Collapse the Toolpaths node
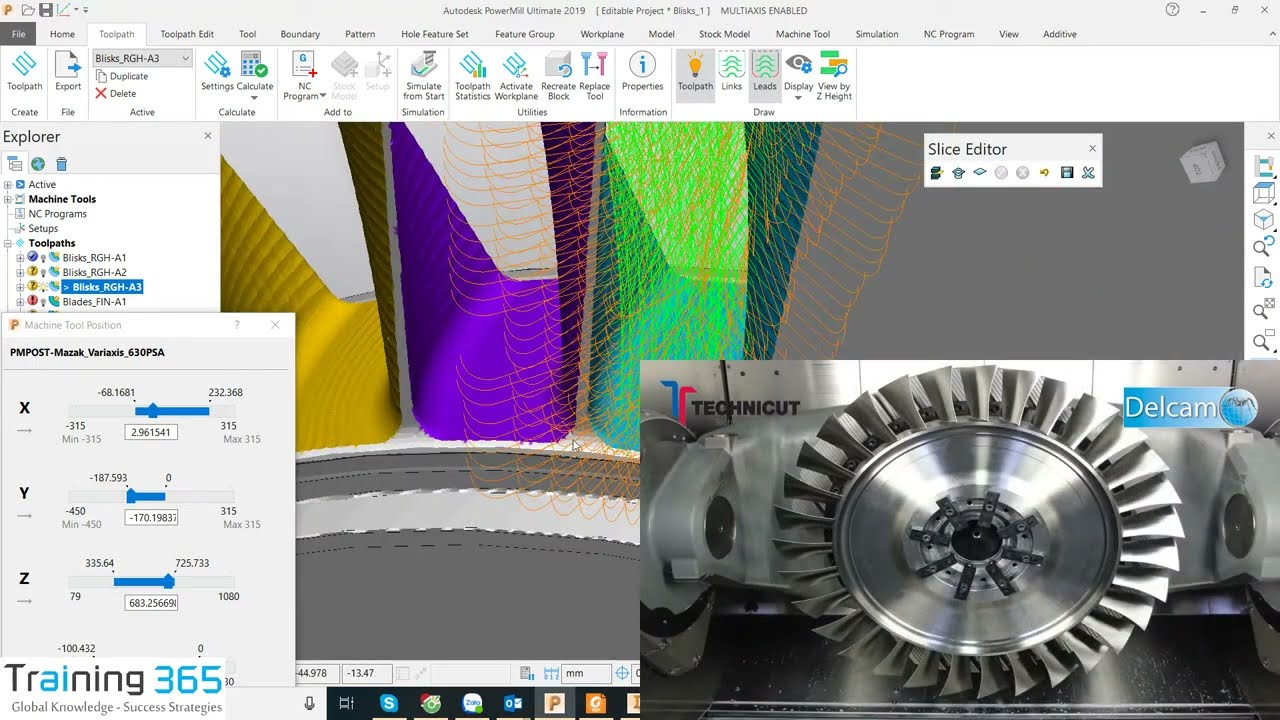The width and height of the screenshot is (1280, 720). 8,243
